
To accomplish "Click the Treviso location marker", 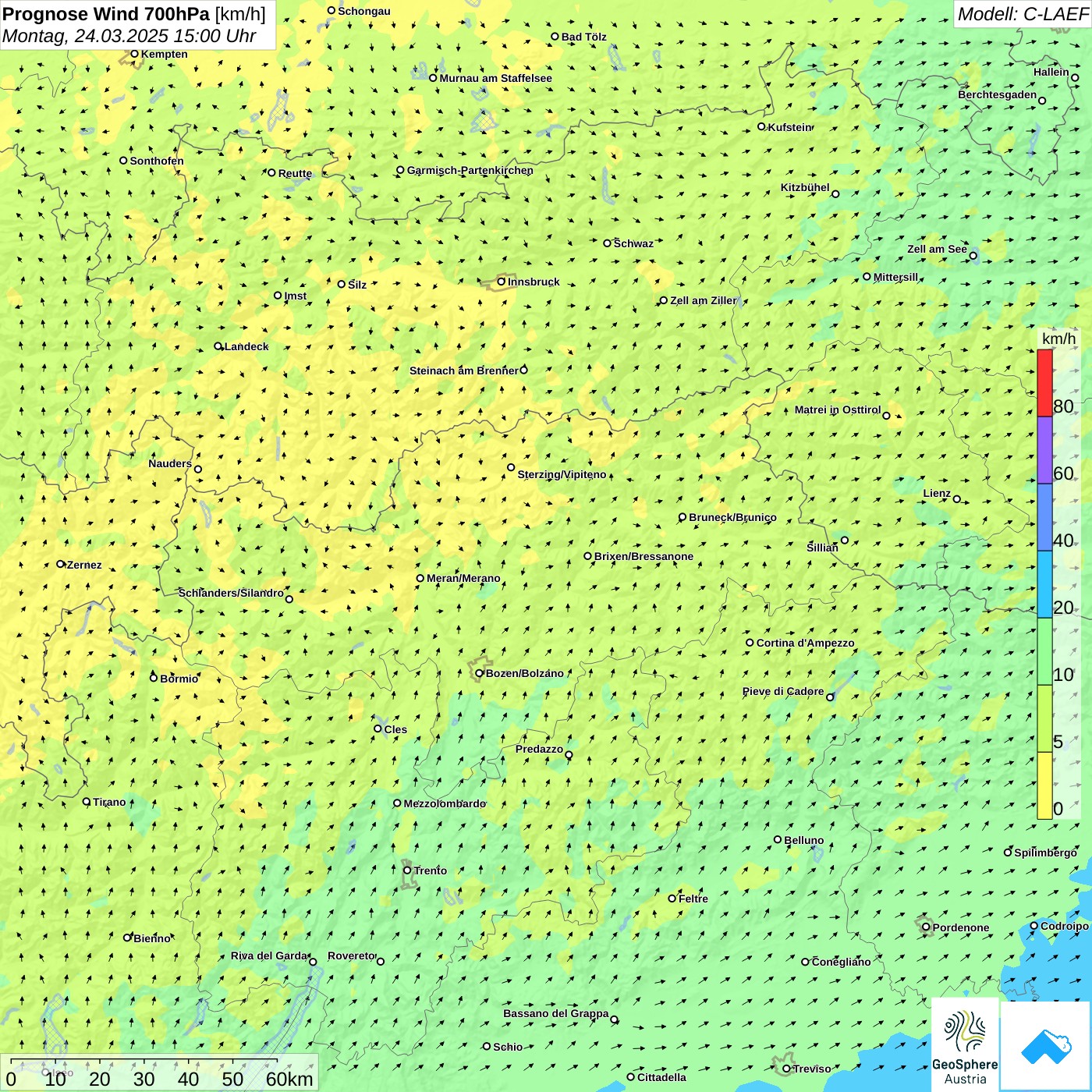I will (786, 1069).
